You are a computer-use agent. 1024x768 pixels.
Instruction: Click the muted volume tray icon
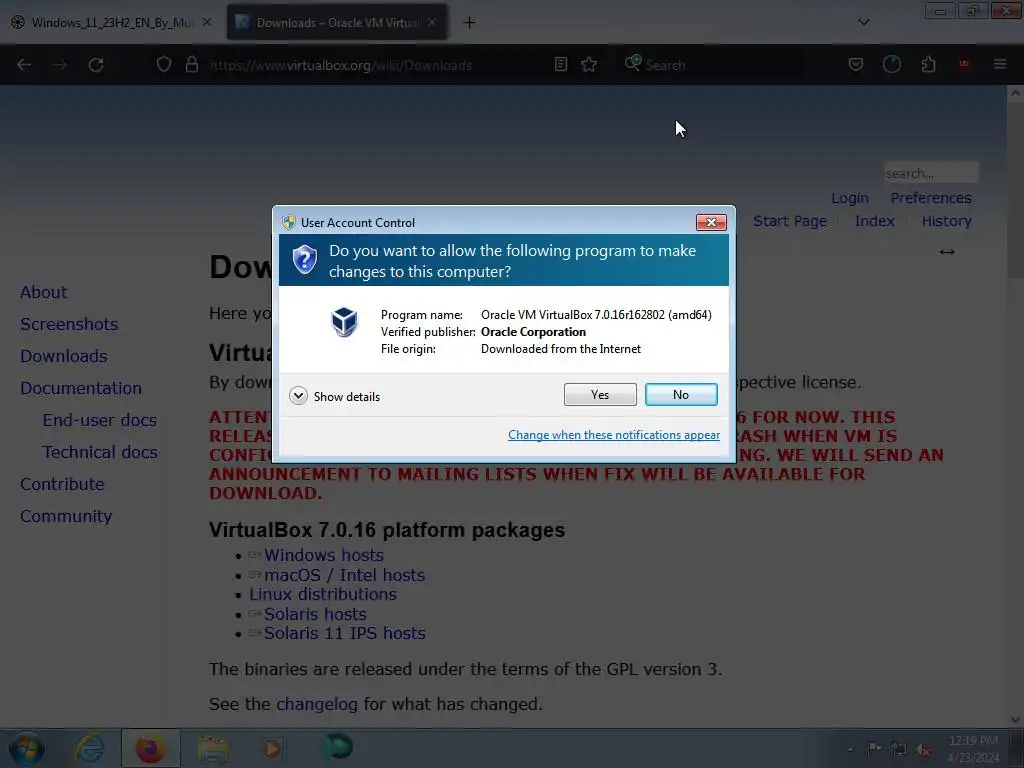(923, 749)
